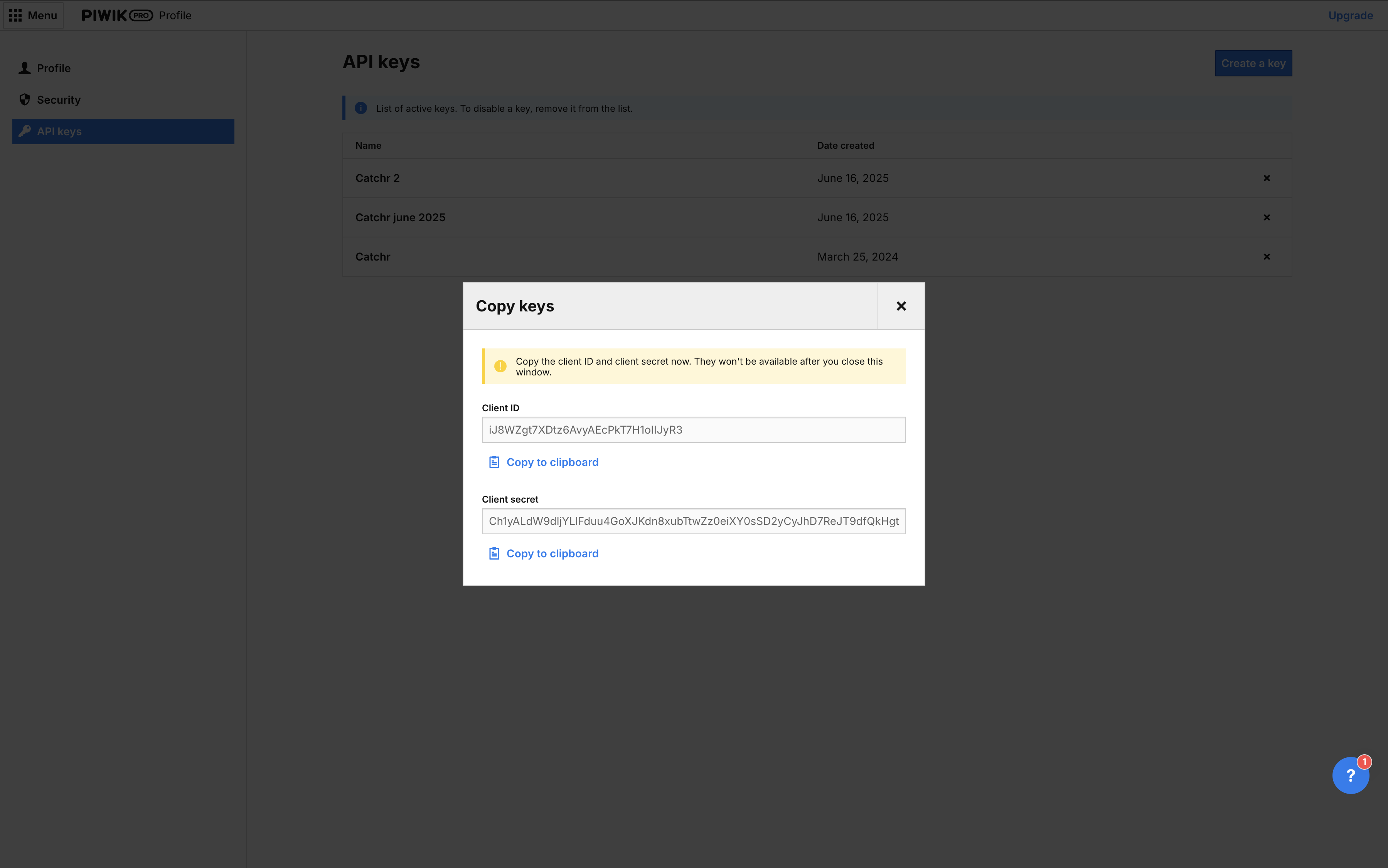This screenshot has width=1388, height=868.
Task: Select the API keys sidebar item
Action: [x=123, y=131]
